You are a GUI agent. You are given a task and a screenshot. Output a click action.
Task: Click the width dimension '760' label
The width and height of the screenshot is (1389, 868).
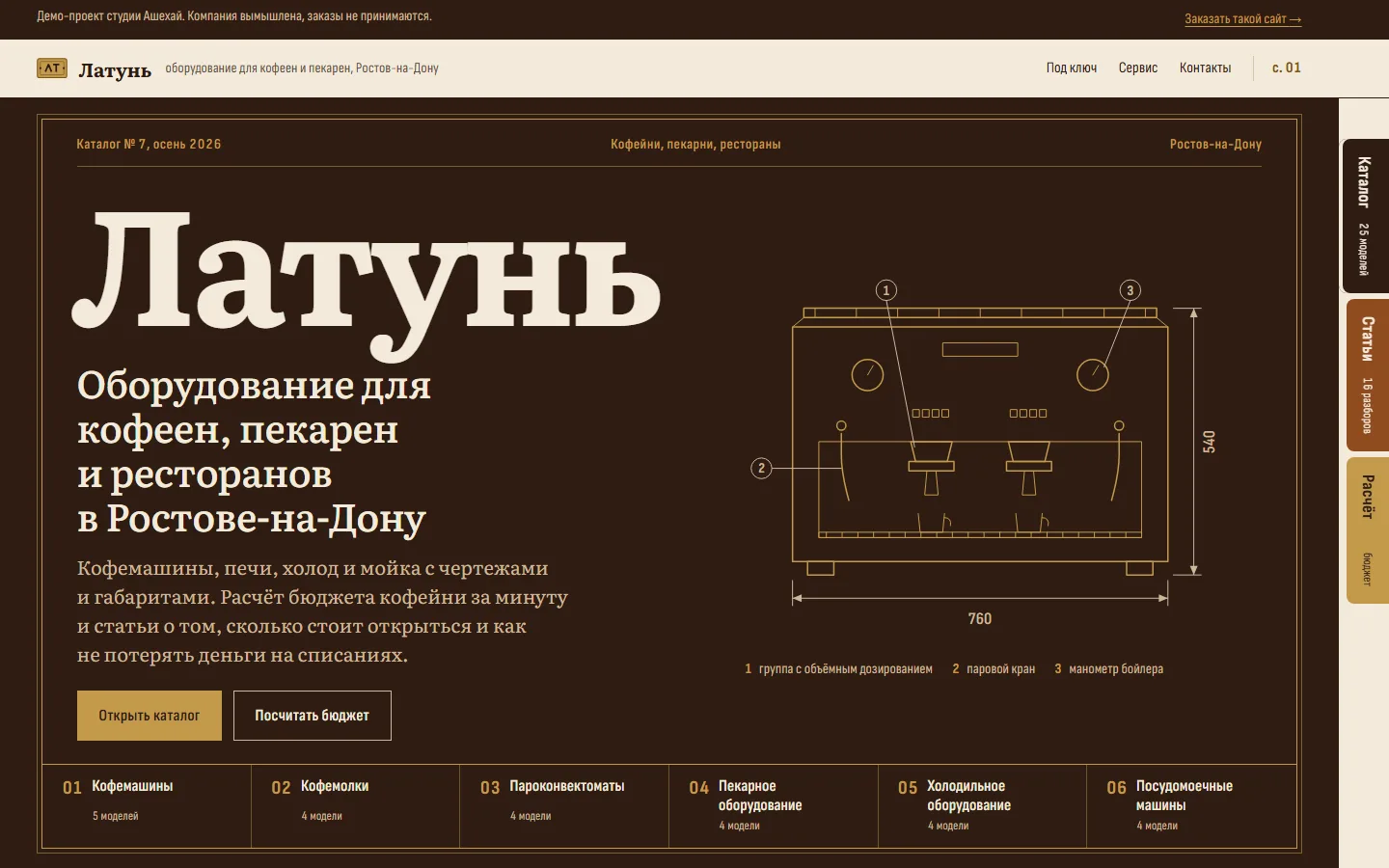pyautogui.click(x=980, y=618)
